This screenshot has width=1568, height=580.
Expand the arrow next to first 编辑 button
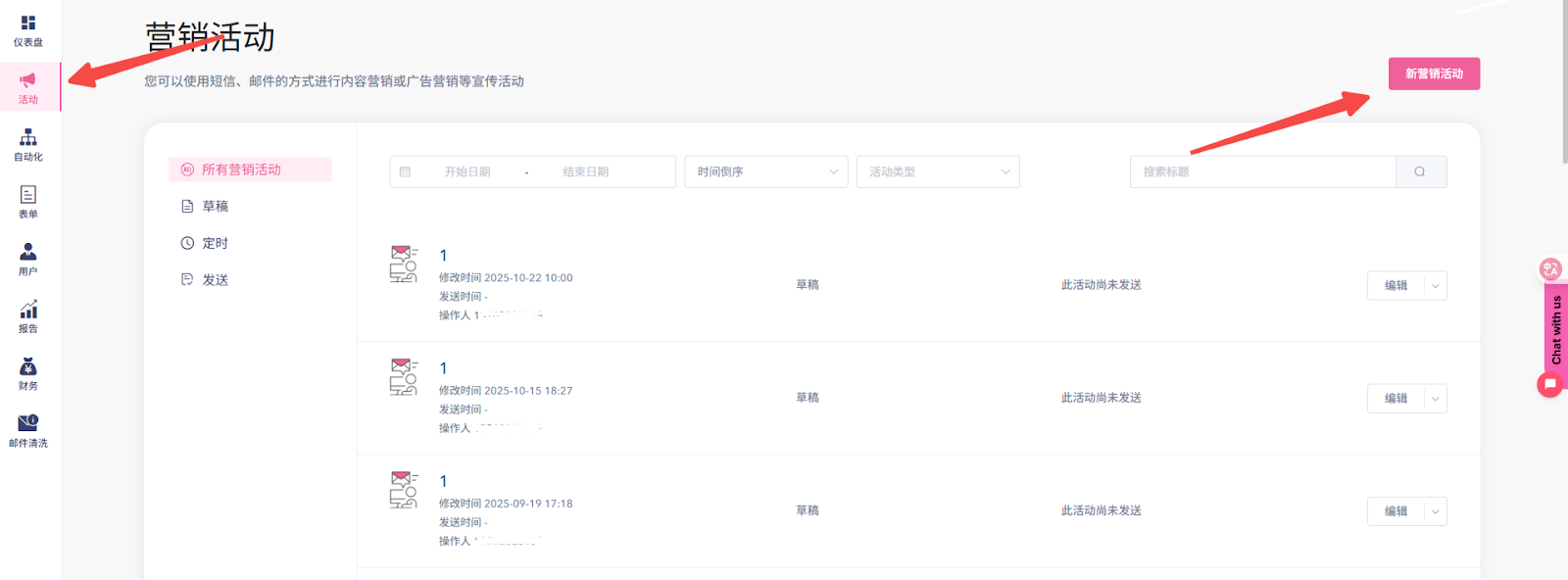point(1436,286)
